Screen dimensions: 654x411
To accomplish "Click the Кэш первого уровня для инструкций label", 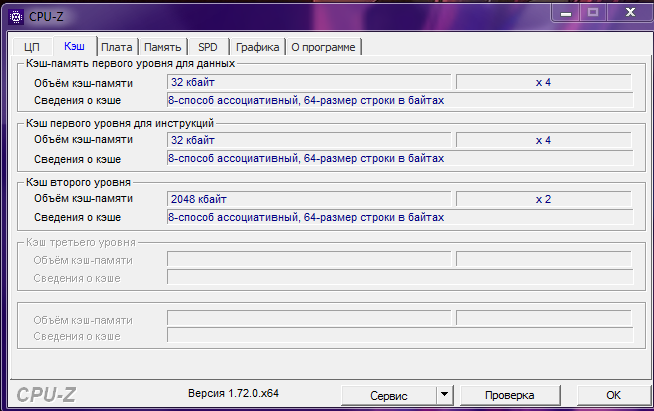I will coord(120,124).
